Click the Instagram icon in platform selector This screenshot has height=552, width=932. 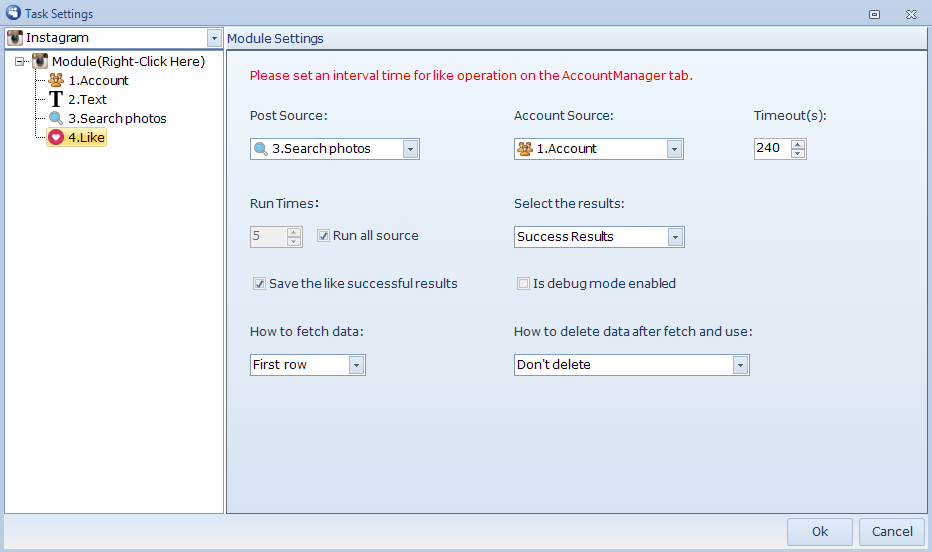(x=15, y=38)
